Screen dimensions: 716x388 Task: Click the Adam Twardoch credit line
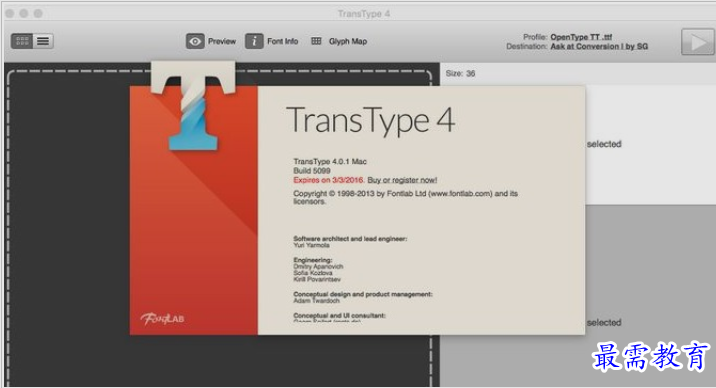pyautogui.click(x=316, y=300)
